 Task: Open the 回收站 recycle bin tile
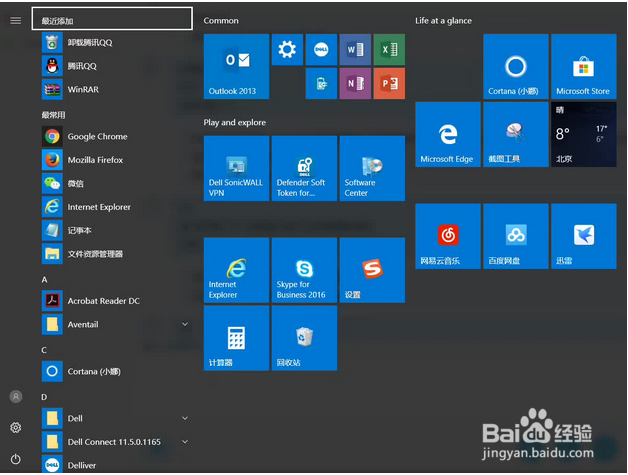pyautogui.click(x=304, y=338)
